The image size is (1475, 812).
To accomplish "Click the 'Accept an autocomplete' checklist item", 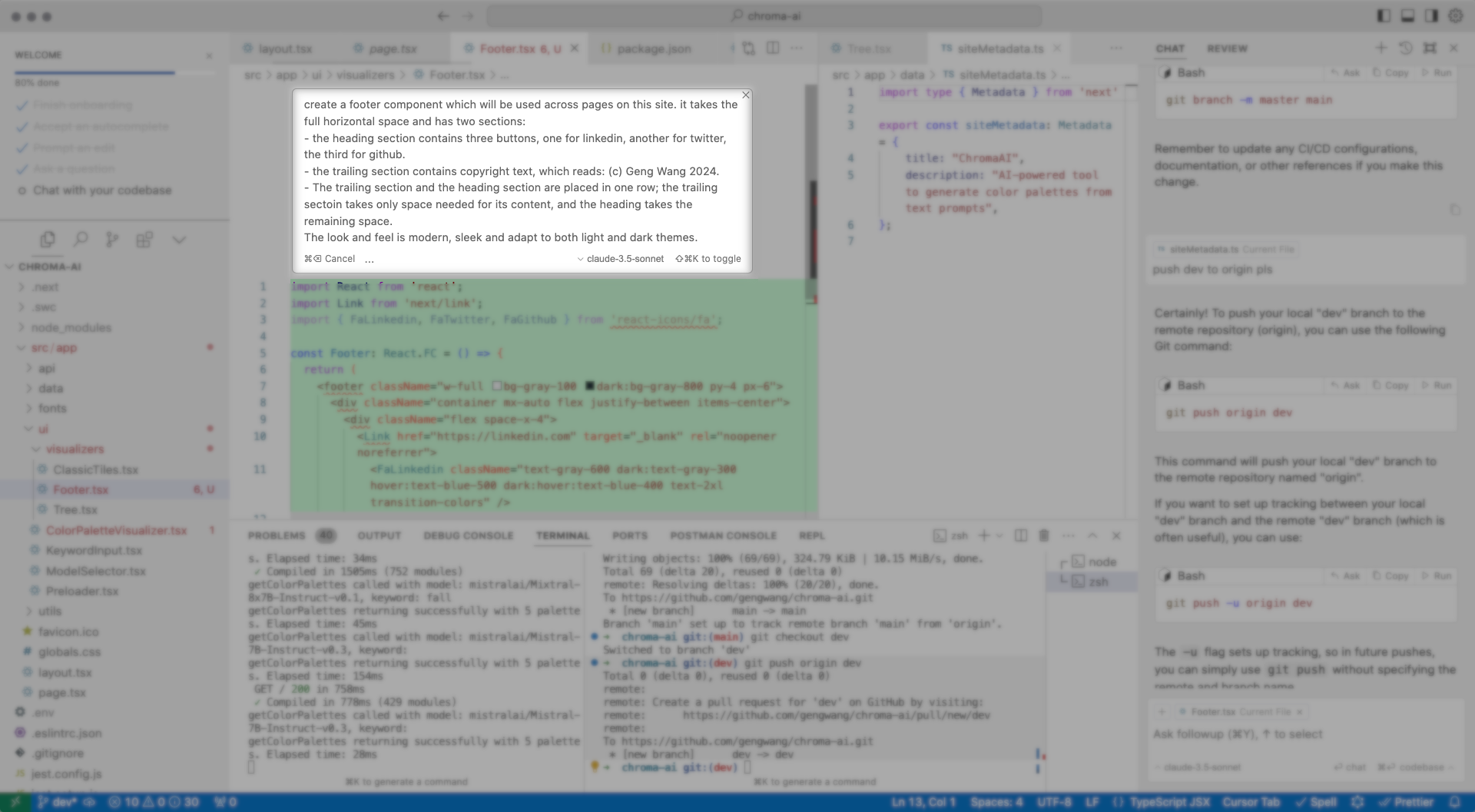I will (101, 127).
